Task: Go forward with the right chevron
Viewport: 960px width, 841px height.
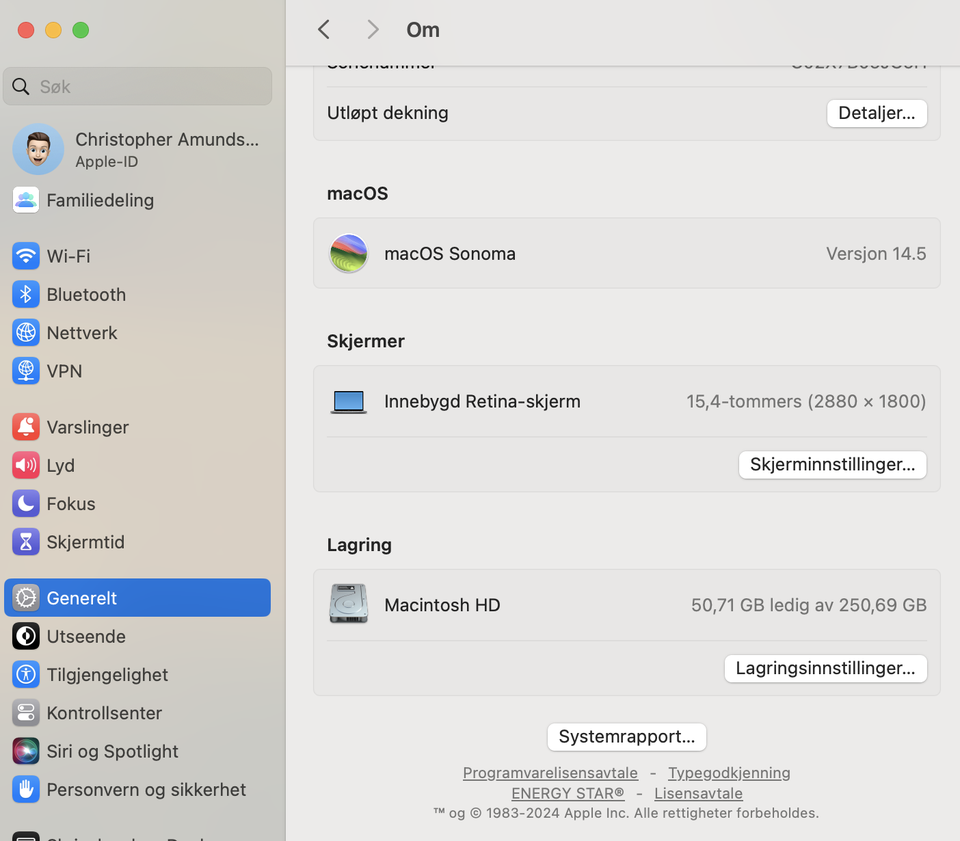Action: click(372, 29)
